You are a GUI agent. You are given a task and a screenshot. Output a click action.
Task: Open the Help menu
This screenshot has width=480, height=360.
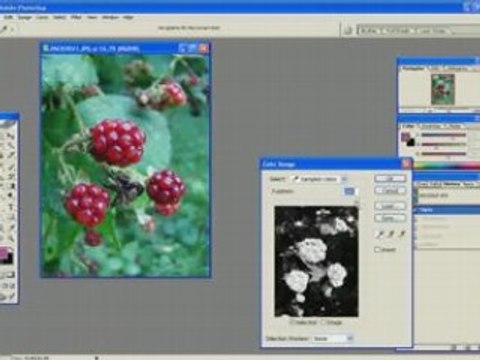[x=128, y=17]
